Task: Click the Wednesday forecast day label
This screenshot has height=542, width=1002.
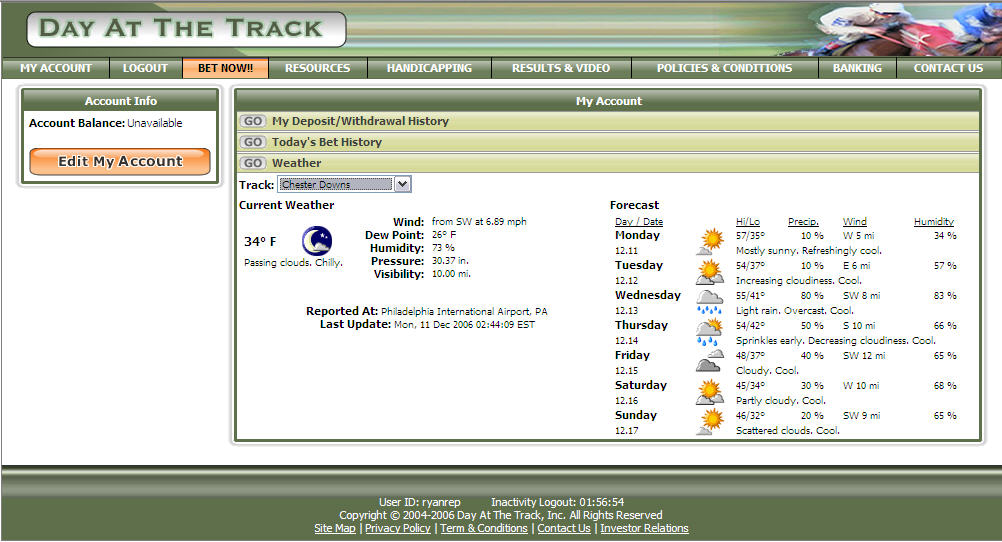Action: (x=648, y=295)
